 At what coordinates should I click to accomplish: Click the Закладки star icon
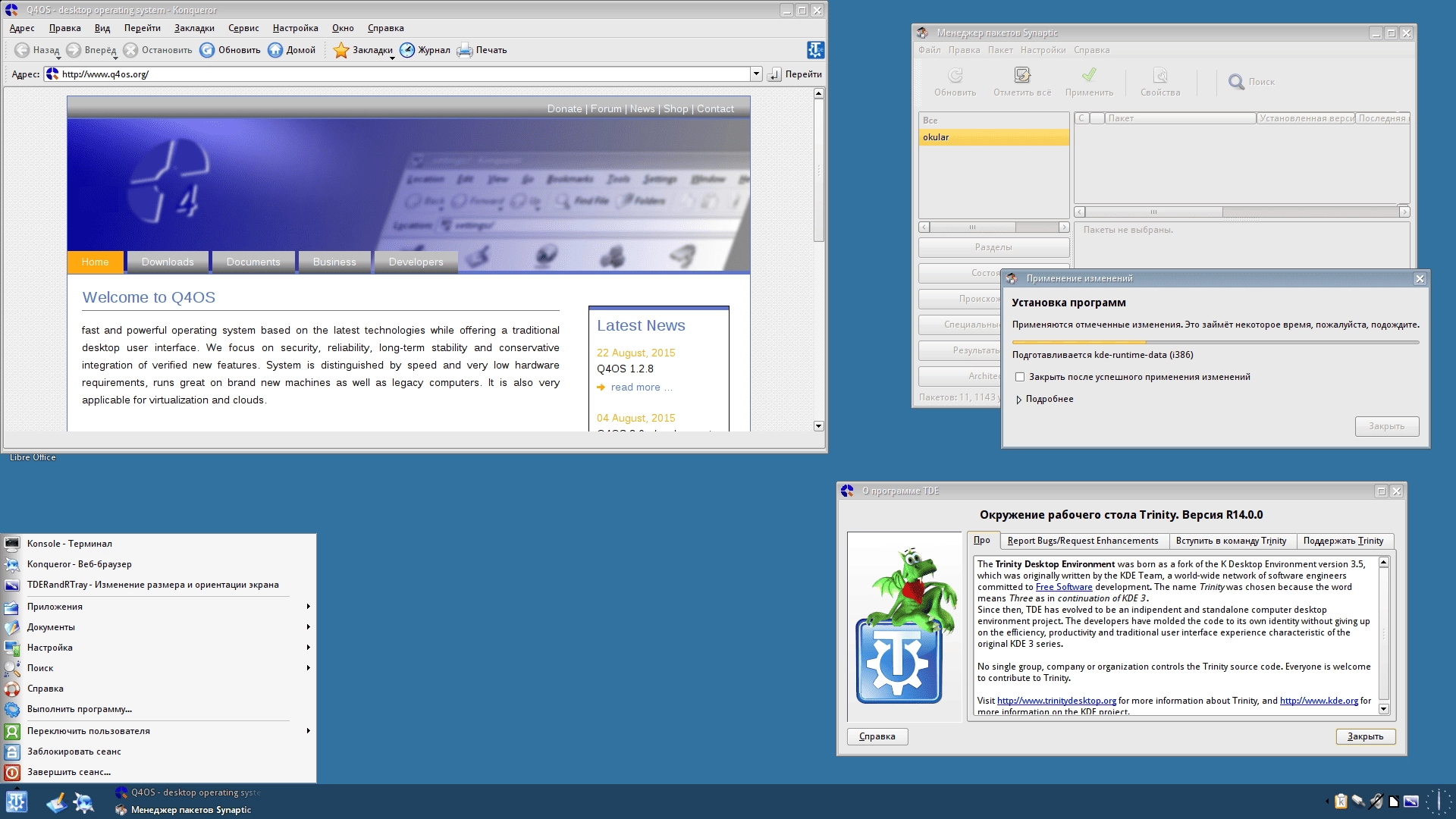(x=341, y=50)
